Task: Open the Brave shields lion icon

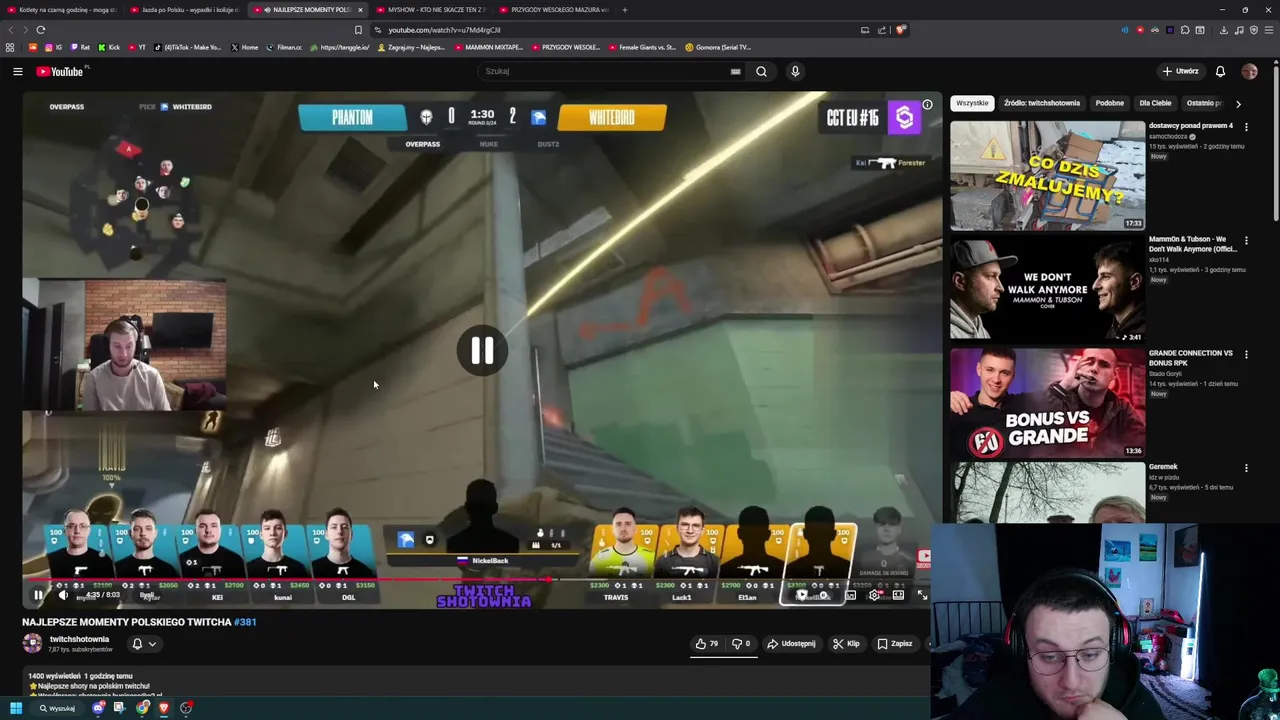Action: pos(900,30)
